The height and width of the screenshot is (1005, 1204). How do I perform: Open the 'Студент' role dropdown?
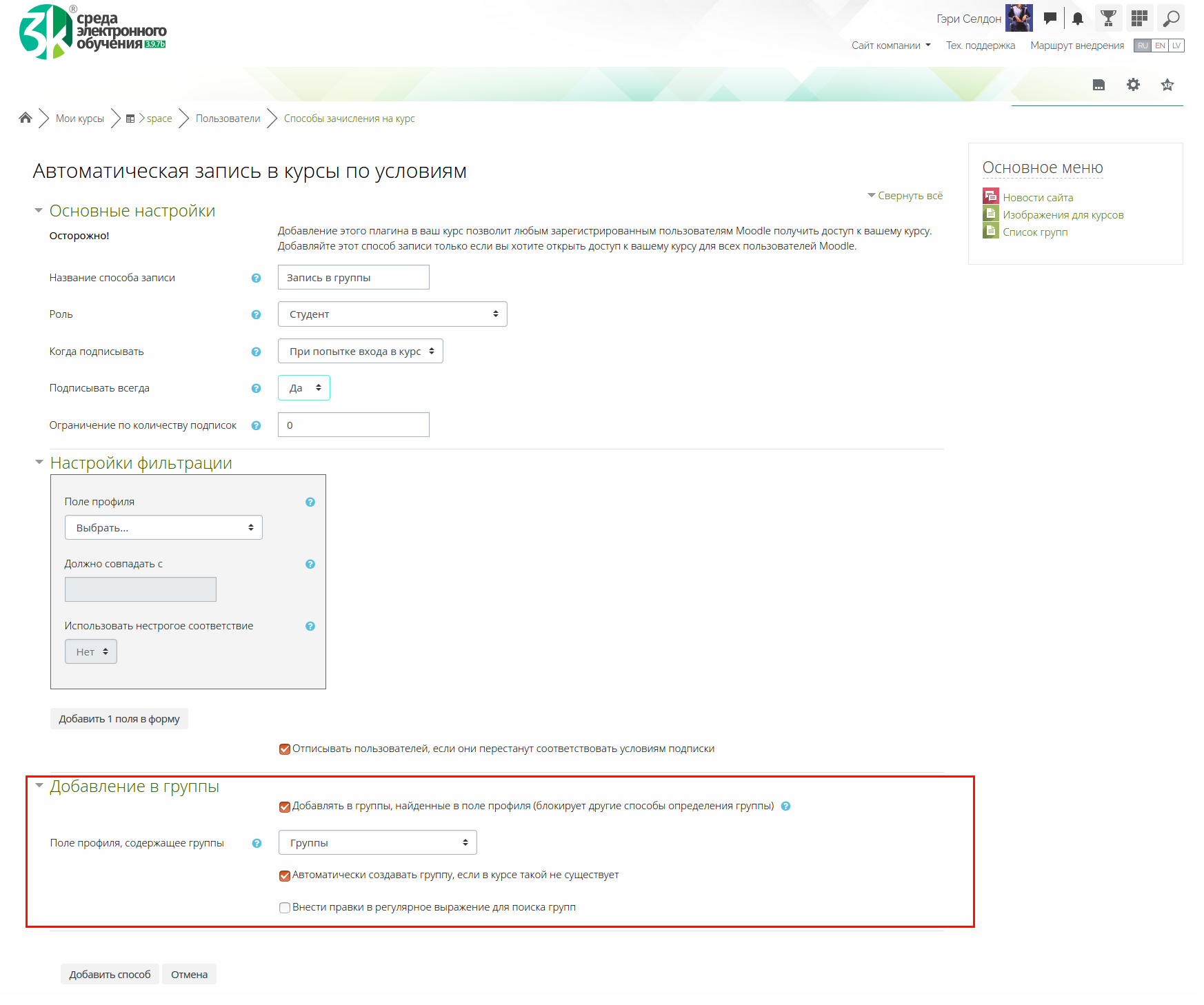(392, 314)
